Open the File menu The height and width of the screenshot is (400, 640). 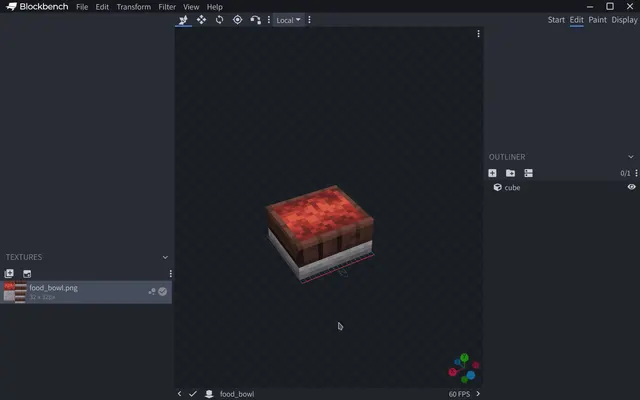pyautogui.click(x=82, y=7)
